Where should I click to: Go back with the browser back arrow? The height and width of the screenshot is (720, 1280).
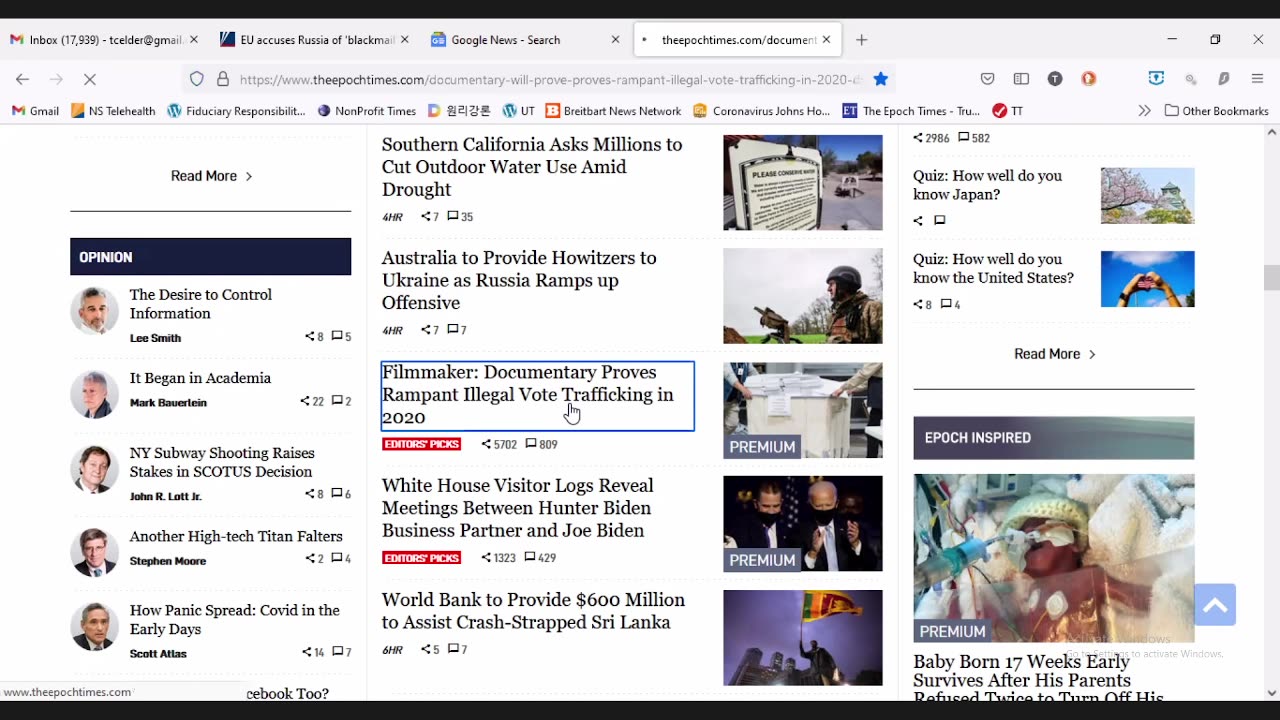[22, 79]
